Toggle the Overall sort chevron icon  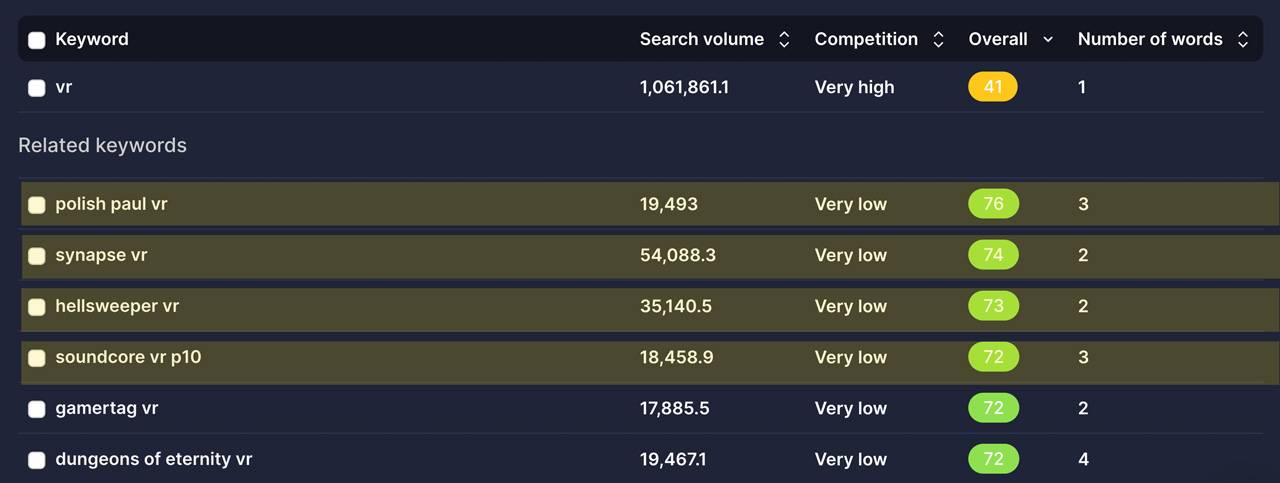tap(1048, 40)
